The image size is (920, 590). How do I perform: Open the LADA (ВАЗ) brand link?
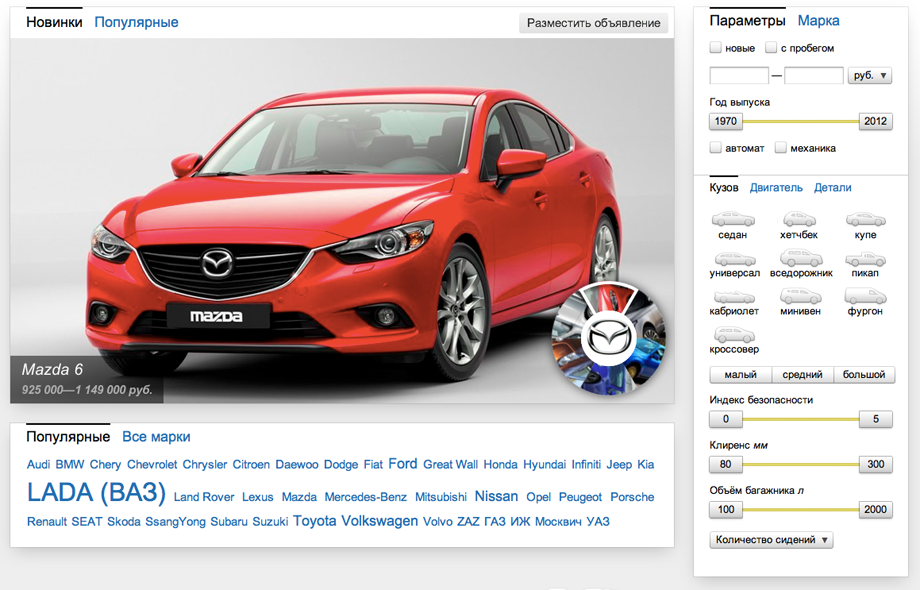pyautogui.click(x=96, y=493)
